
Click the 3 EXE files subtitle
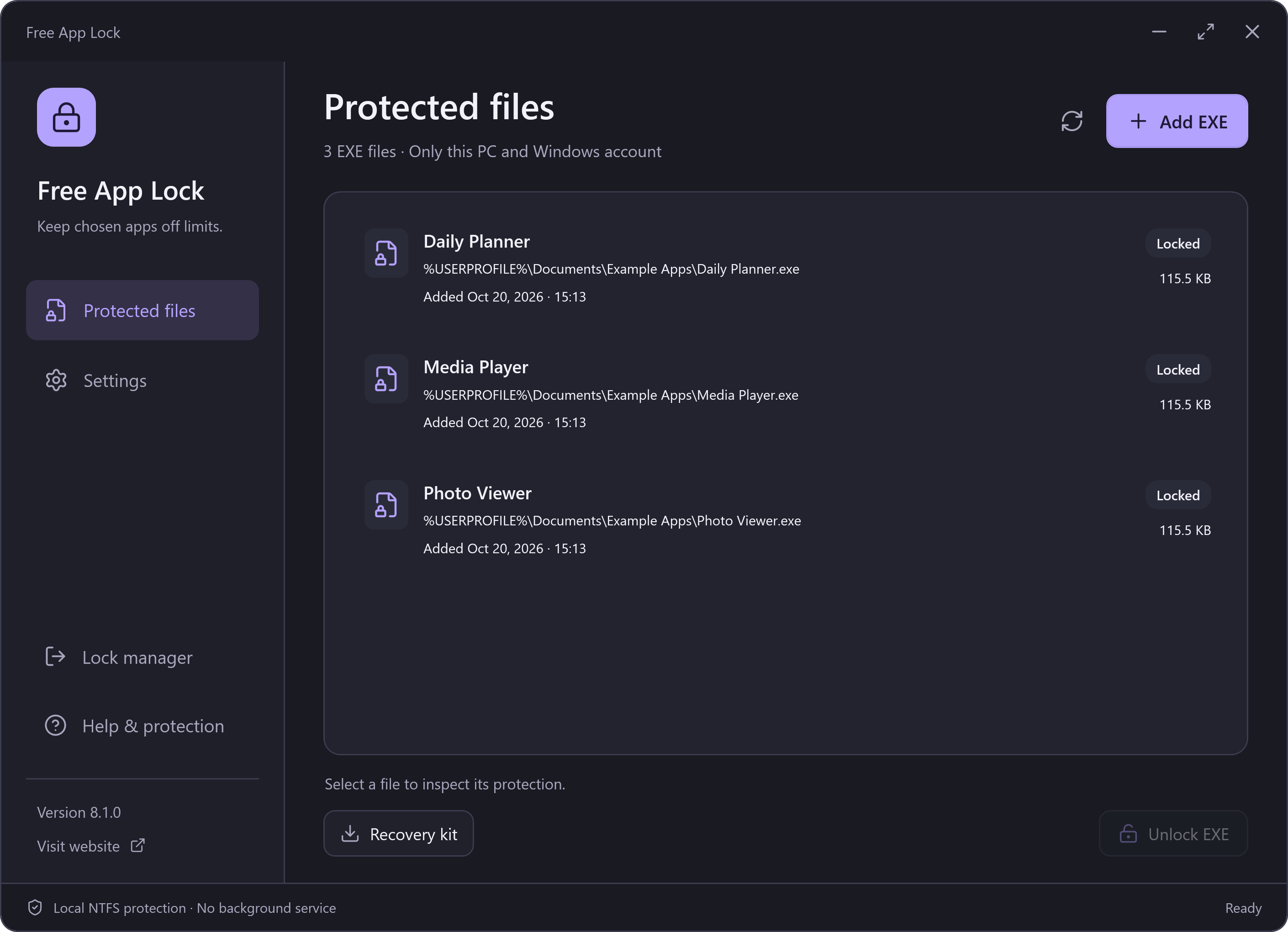[x=492, y=152]
